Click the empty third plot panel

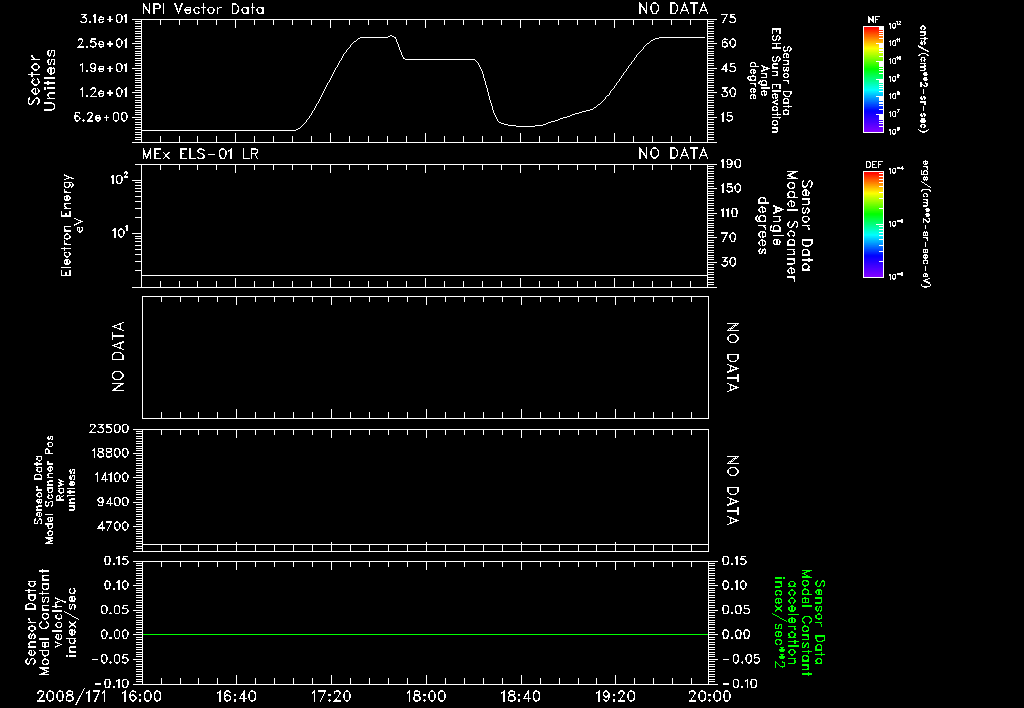click(425, 357)
